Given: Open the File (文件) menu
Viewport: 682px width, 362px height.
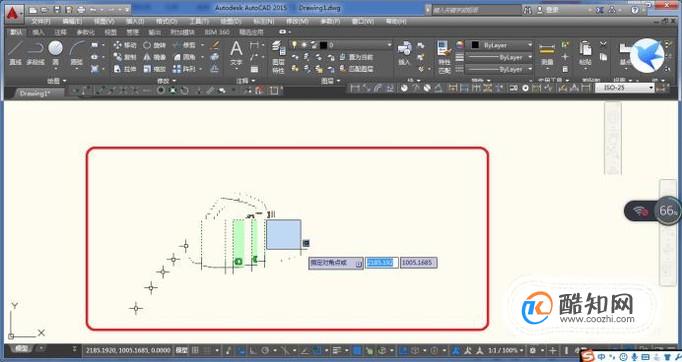Looking at the screenshot, I should point(40,21).
